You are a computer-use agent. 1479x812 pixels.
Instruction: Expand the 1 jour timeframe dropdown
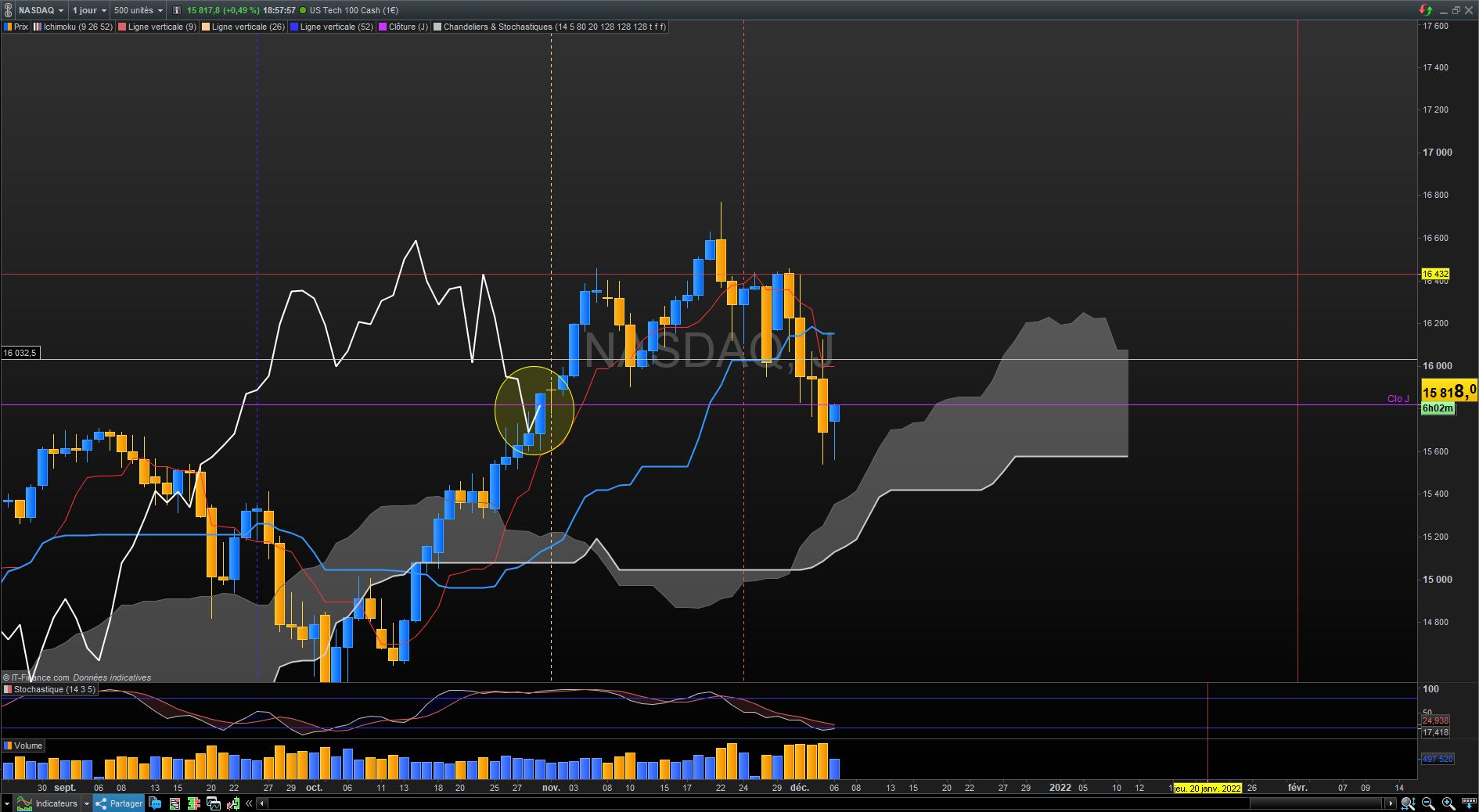click(x=88, y=10)
